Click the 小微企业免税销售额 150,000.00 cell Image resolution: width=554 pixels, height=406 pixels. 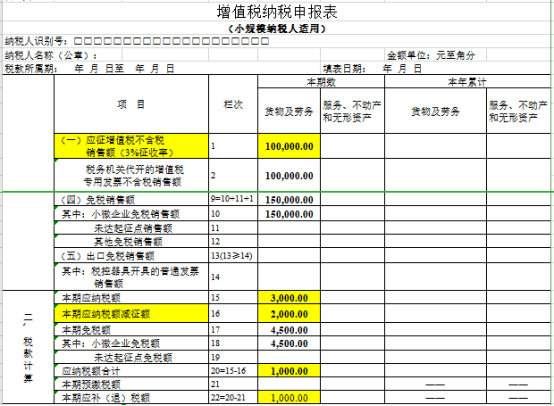289,214
